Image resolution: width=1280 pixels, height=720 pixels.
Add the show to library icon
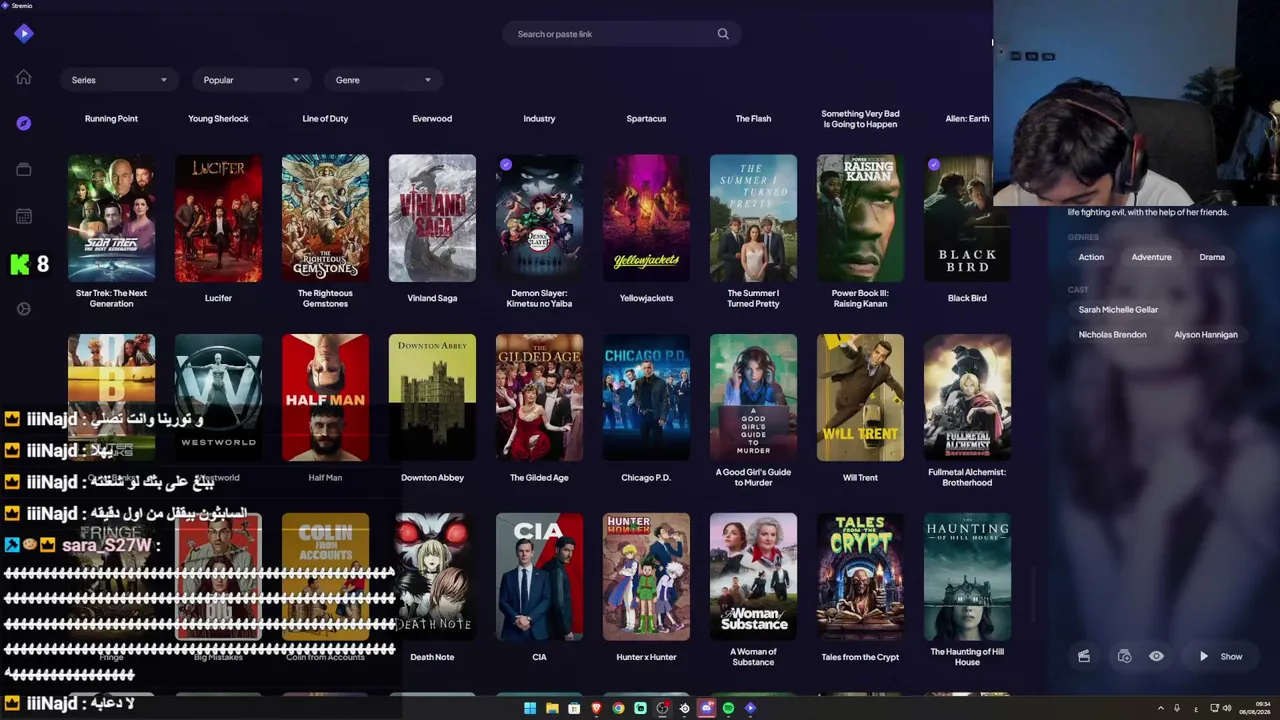[1124, 657]
